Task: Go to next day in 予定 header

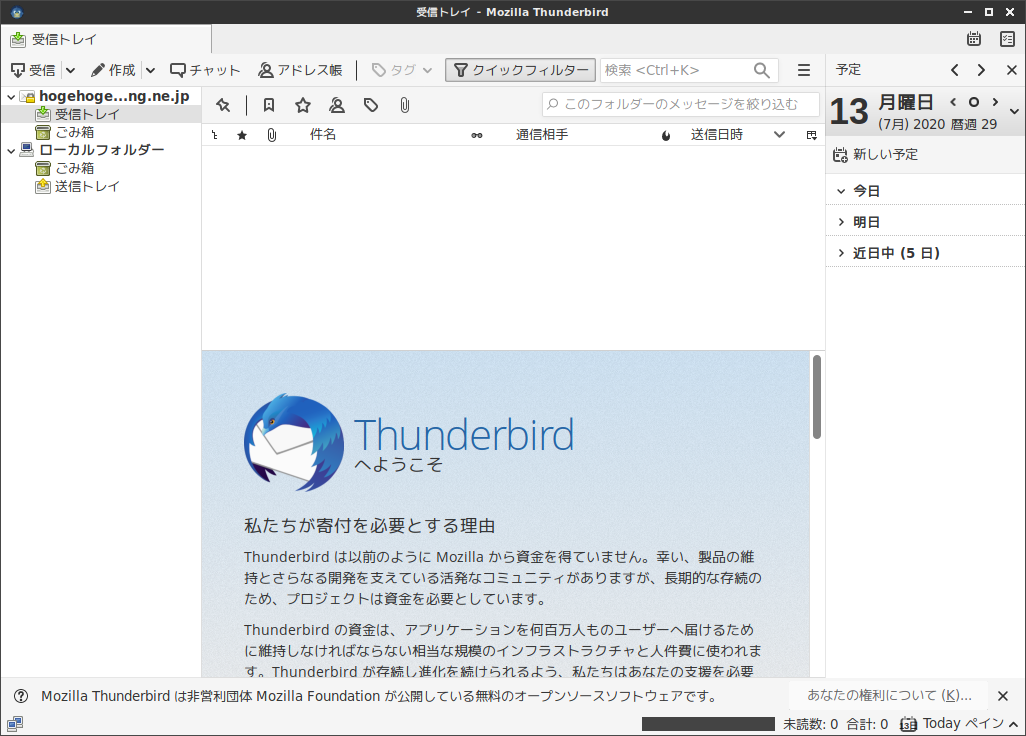Action: click(981, 70)
